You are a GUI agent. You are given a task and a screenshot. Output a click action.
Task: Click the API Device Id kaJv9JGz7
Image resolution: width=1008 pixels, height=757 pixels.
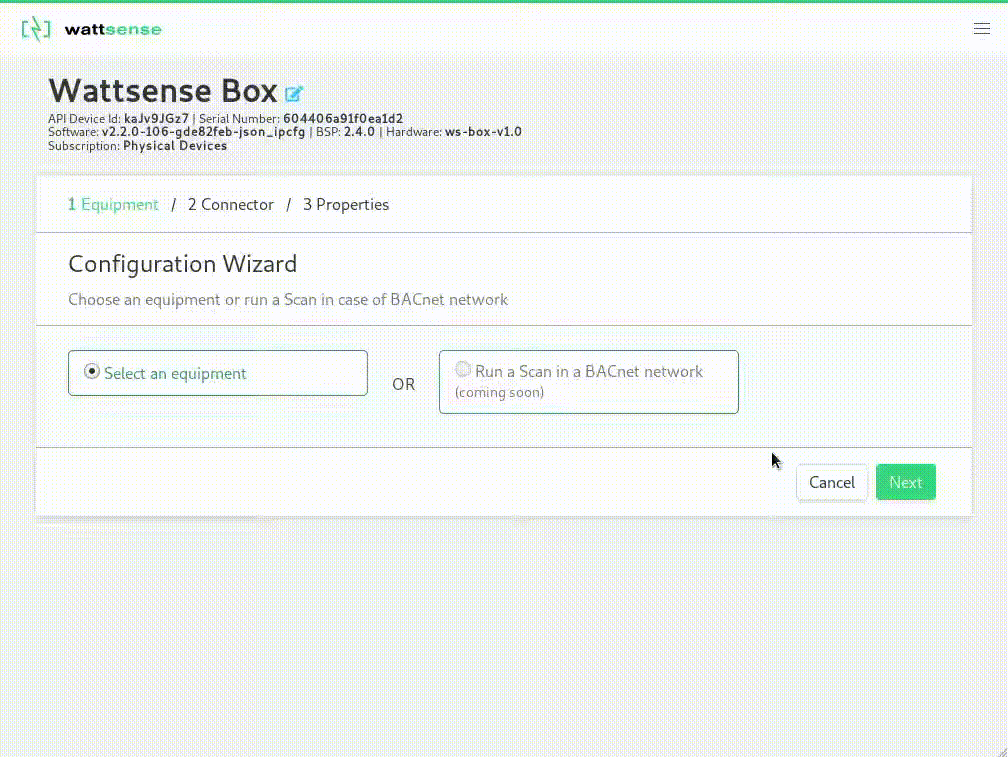(156, 118)
